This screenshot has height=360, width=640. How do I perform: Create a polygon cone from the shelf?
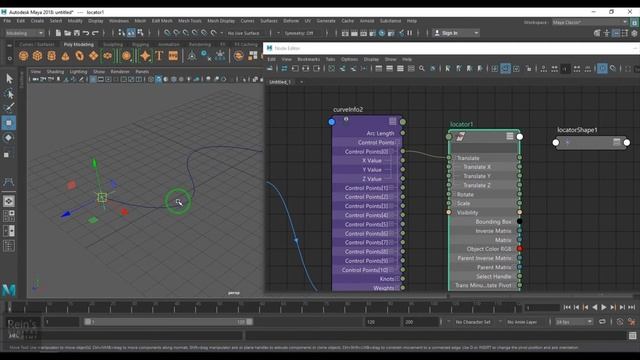65,56
